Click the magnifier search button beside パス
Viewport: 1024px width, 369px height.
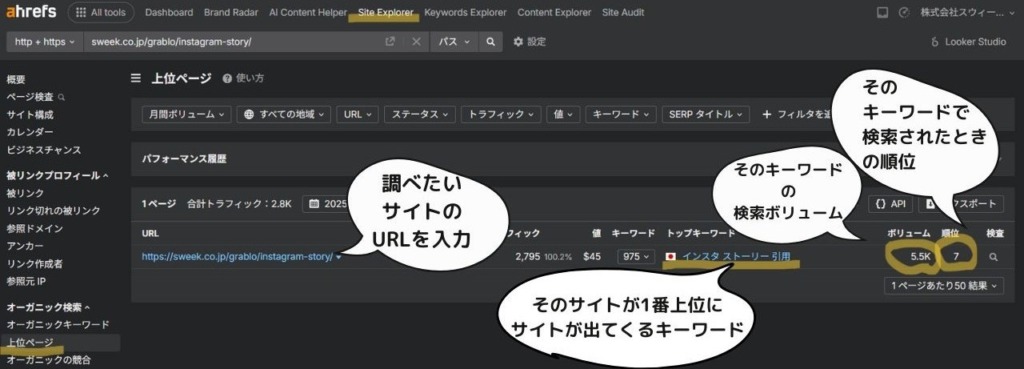490,42
